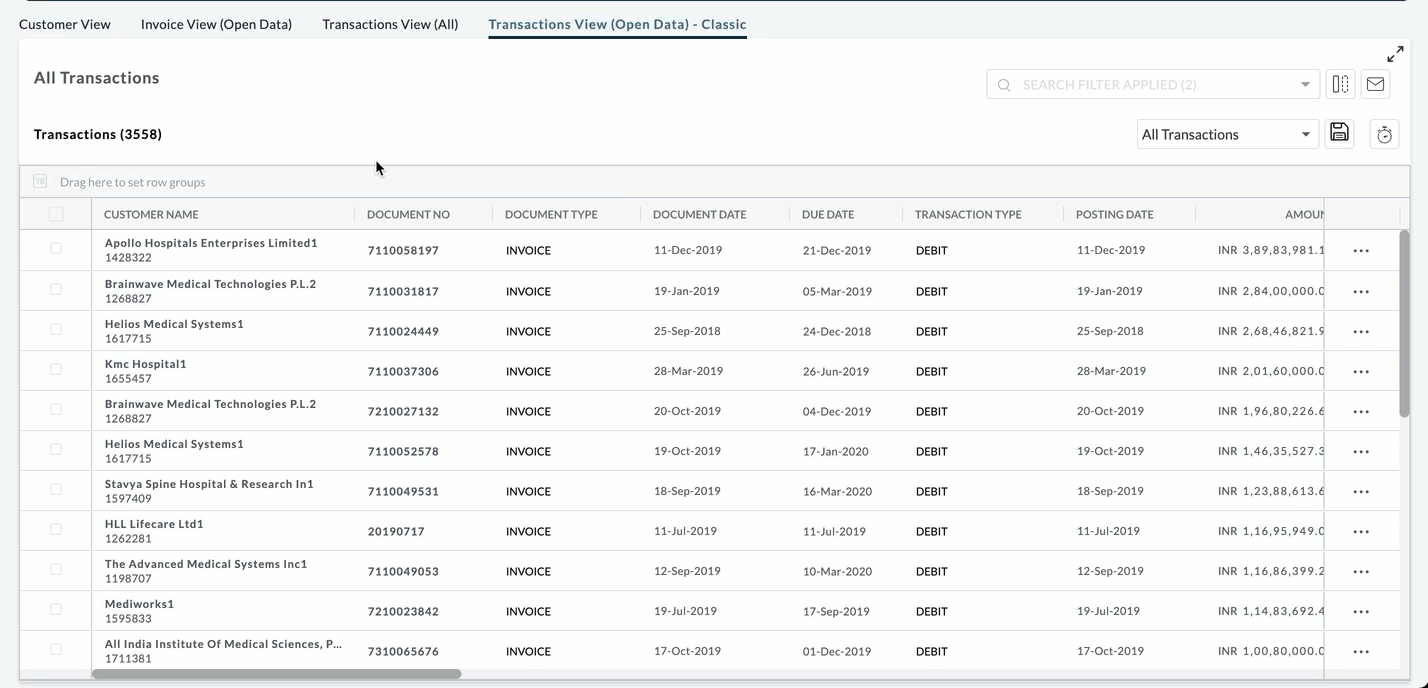Select HLL Lifecare Ltd1 row checkbox
The image size is (1428, 688).
click(56, 529)
